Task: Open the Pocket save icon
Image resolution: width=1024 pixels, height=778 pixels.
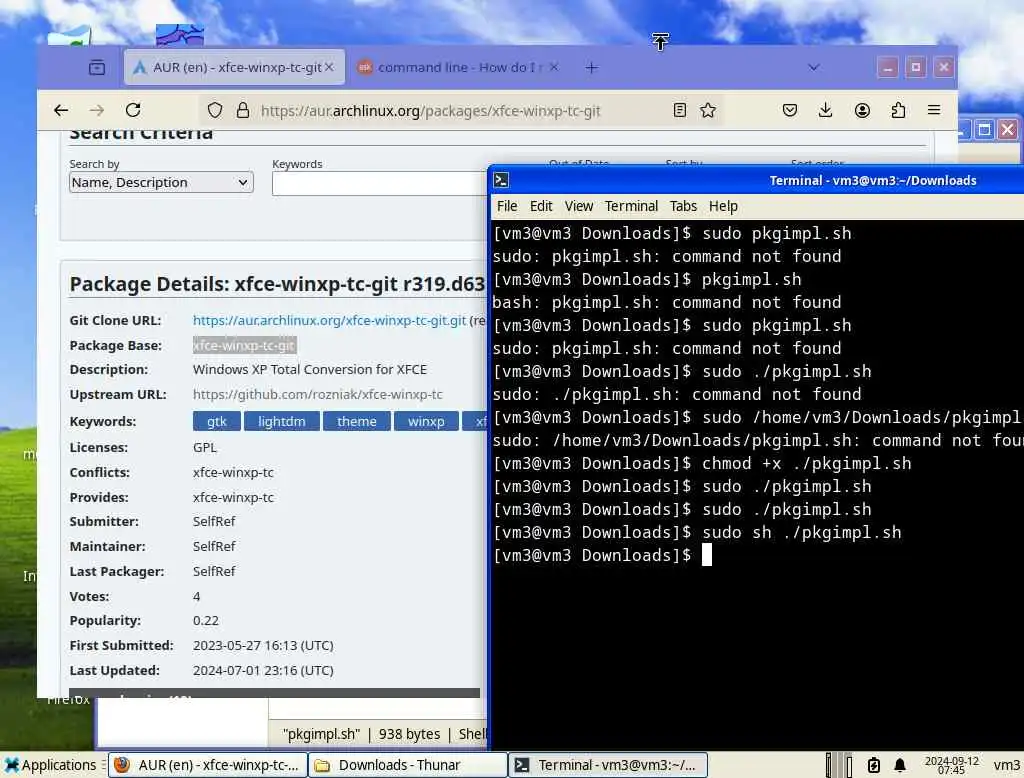Action: point(790,110)
